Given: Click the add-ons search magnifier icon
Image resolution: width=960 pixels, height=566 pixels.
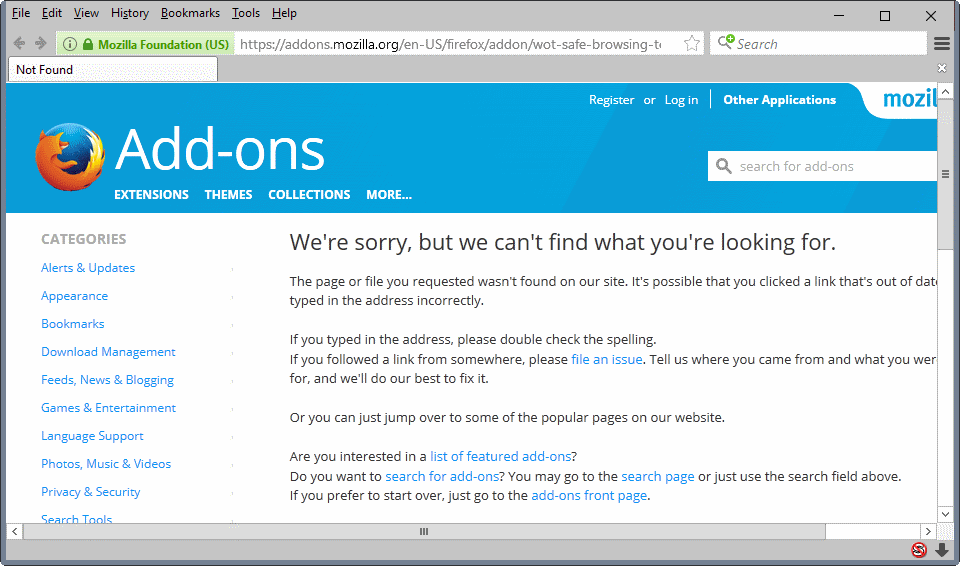Looking at the screenshot, I should coord(724,166).
